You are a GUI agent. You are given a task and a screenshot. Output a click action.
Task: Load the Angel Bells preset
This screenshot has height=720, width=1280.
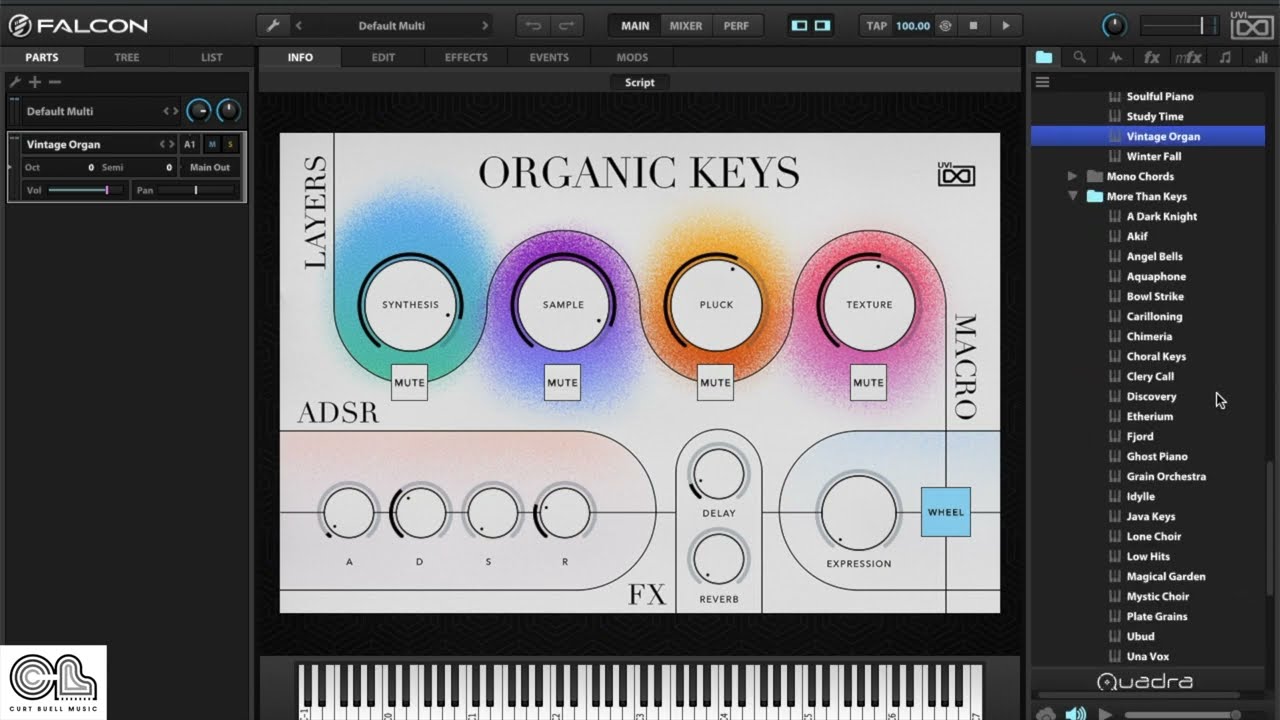point(1155,256)
